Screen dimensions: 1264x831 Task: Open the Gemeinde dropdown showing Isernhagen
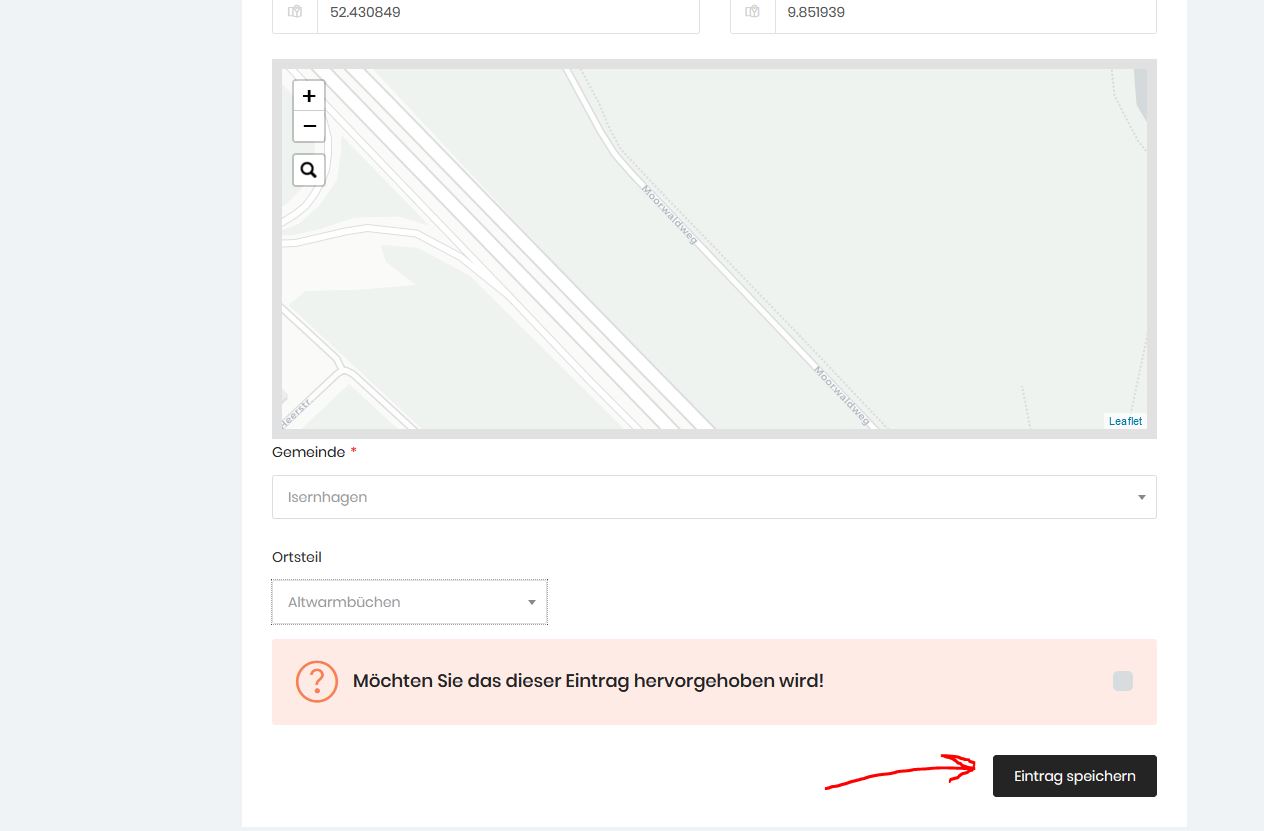click(714, 497)
